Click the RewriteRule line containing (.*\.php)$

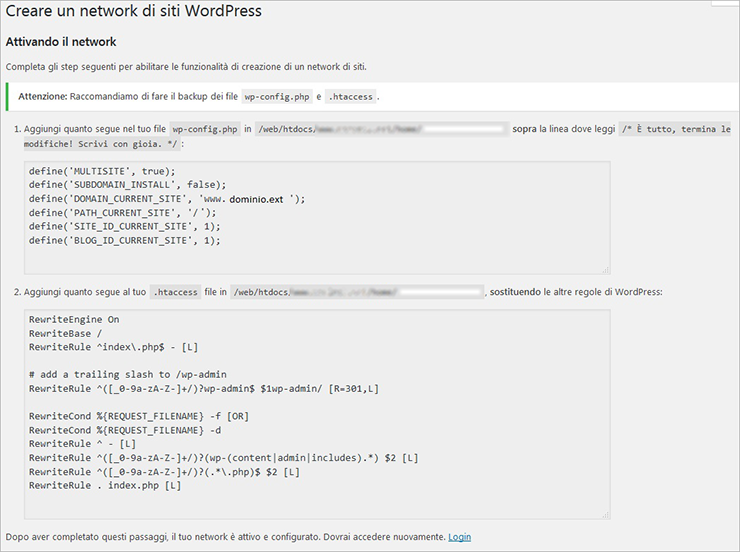click(164, 472)
